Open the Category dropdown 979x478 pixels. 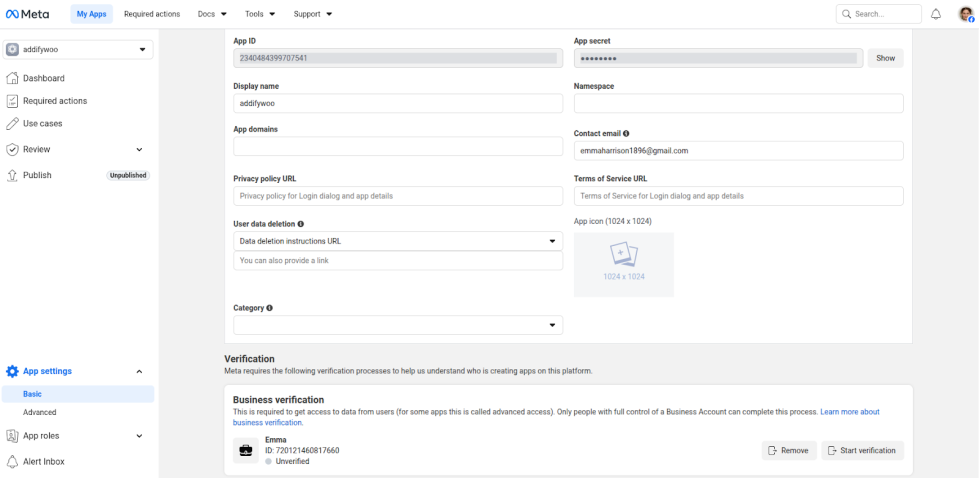398,325
